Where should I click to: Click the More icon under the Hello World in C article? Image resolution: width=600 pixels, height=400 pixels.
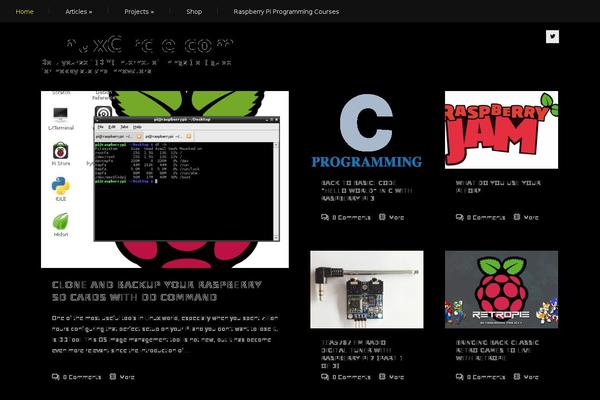coord(382,217)
